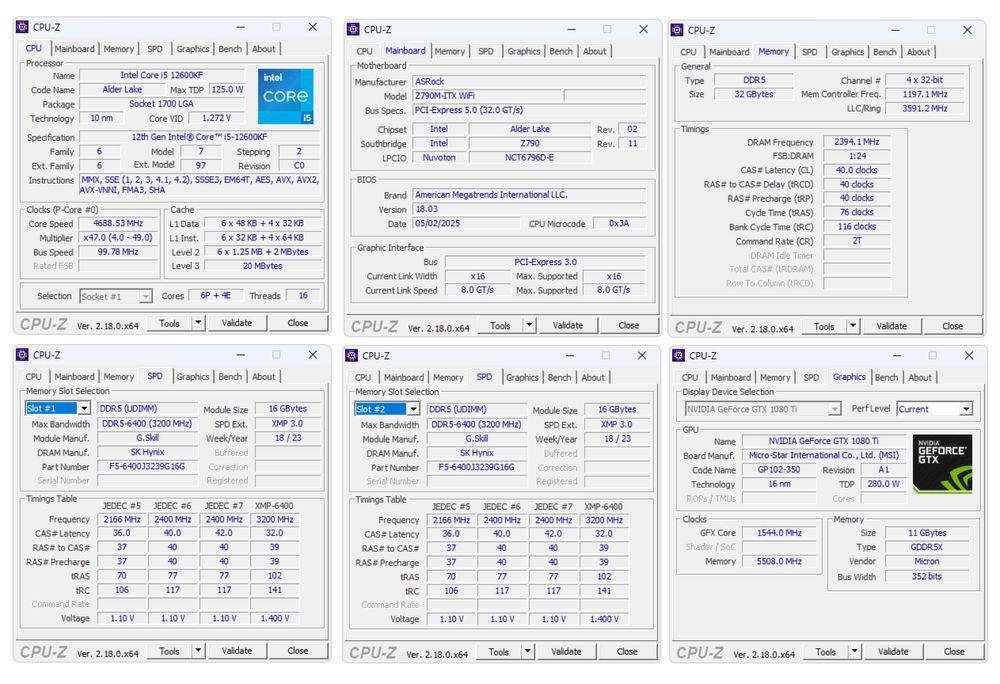Open the Slot #1 memory slot dropdown
Screen dimensions: 1000x684
coord(84,408)
